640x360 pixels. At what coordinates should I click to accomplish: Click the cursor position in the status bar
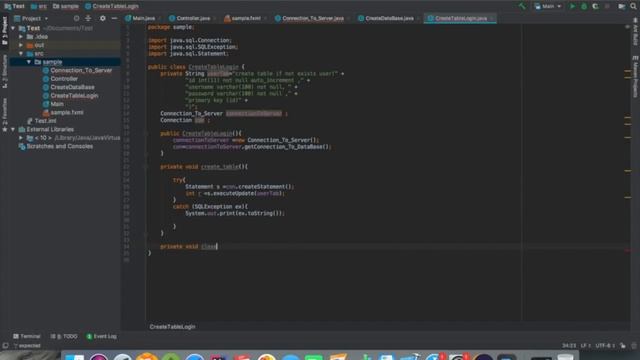569,345
